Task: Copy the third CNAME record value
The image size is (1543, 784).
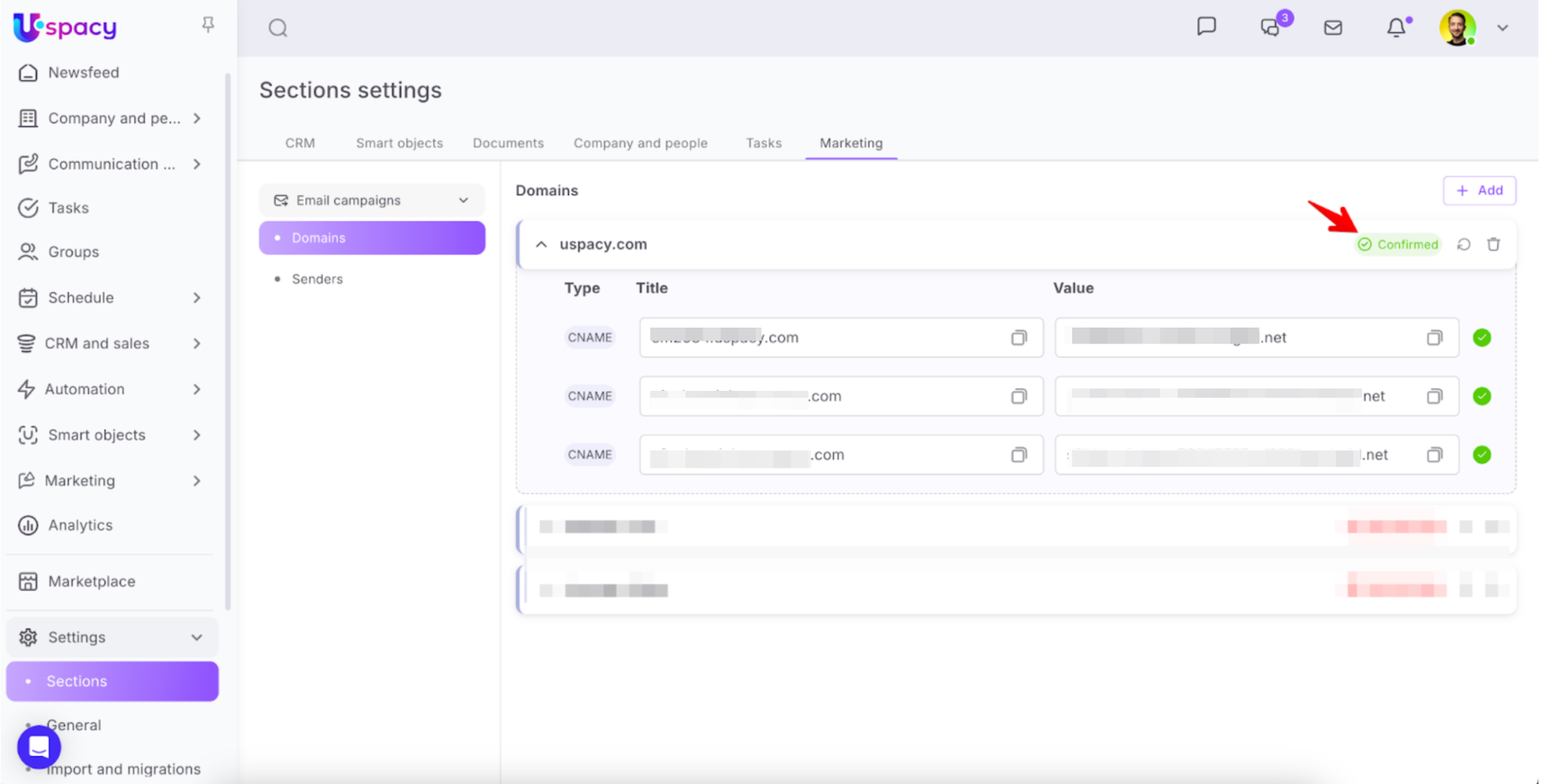Action: click(x=1435, y=455)
